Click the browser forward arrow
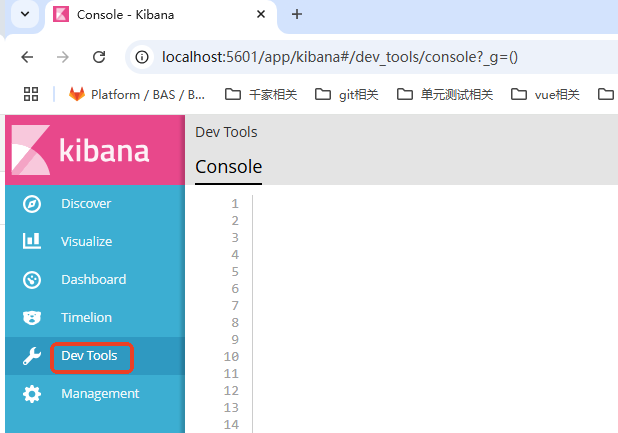 pyautogui.click(x=63, y=57)
